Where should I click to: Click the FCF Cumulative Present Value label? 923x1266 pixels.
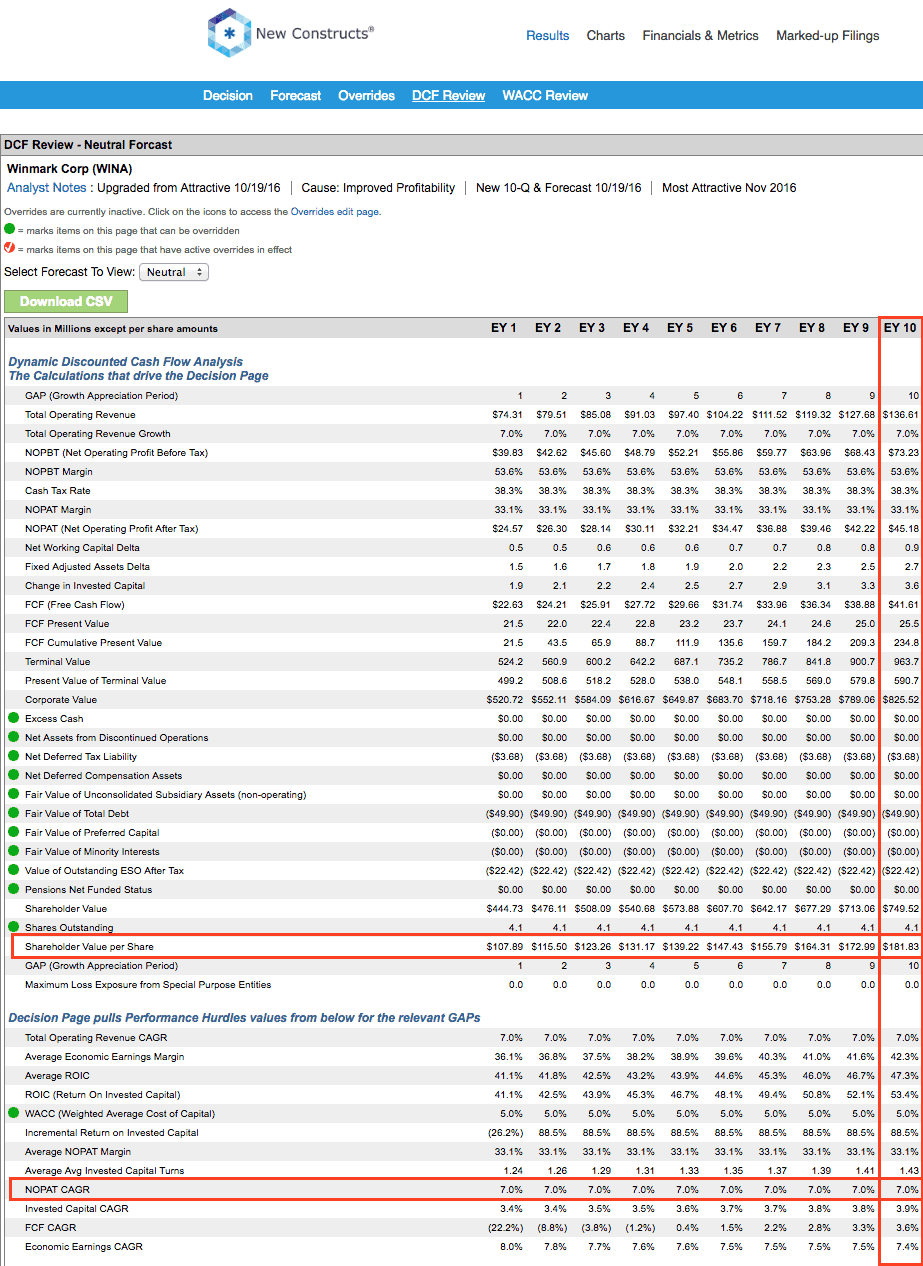[x=93, y=642]
